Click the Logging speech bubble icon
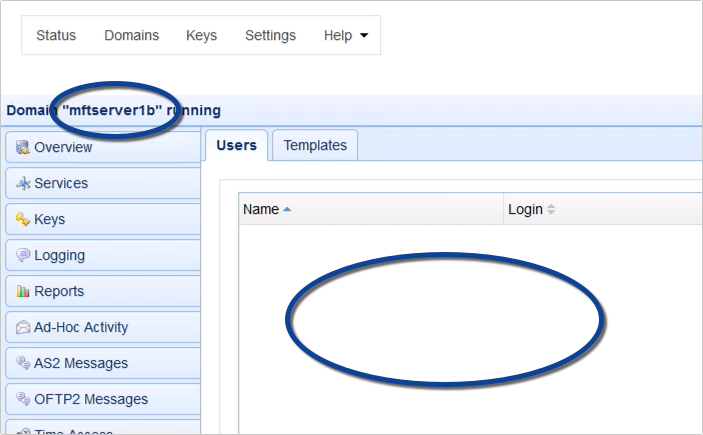703x435 pixels. click(23, 256)
